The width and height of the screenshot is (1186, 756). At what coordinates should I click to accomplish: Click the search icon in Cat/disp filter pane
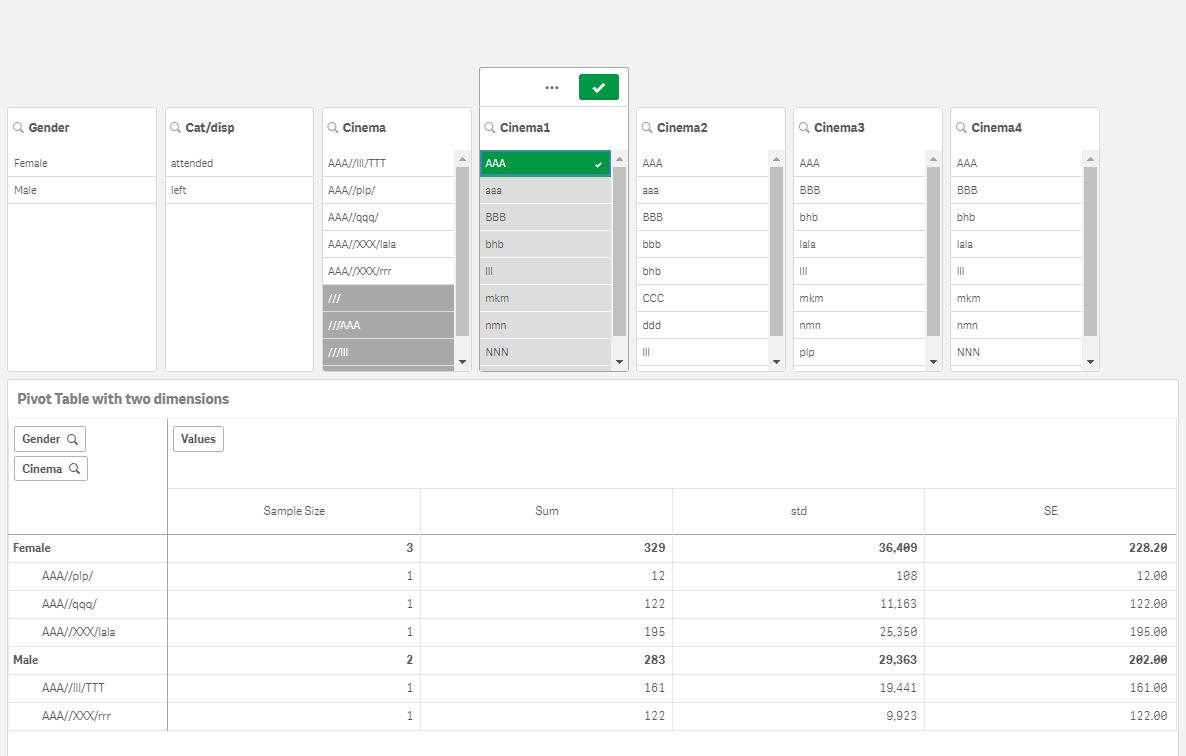pyautogui.click(x=175, y=128)
